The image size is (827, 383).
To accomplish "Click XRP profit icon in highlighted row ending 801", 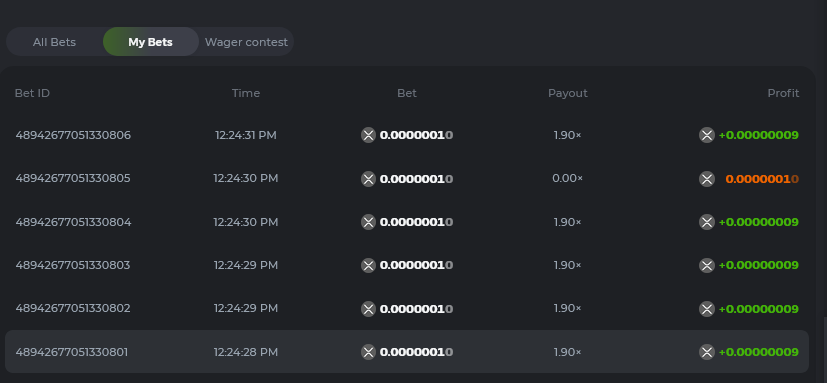I will 707,352.
